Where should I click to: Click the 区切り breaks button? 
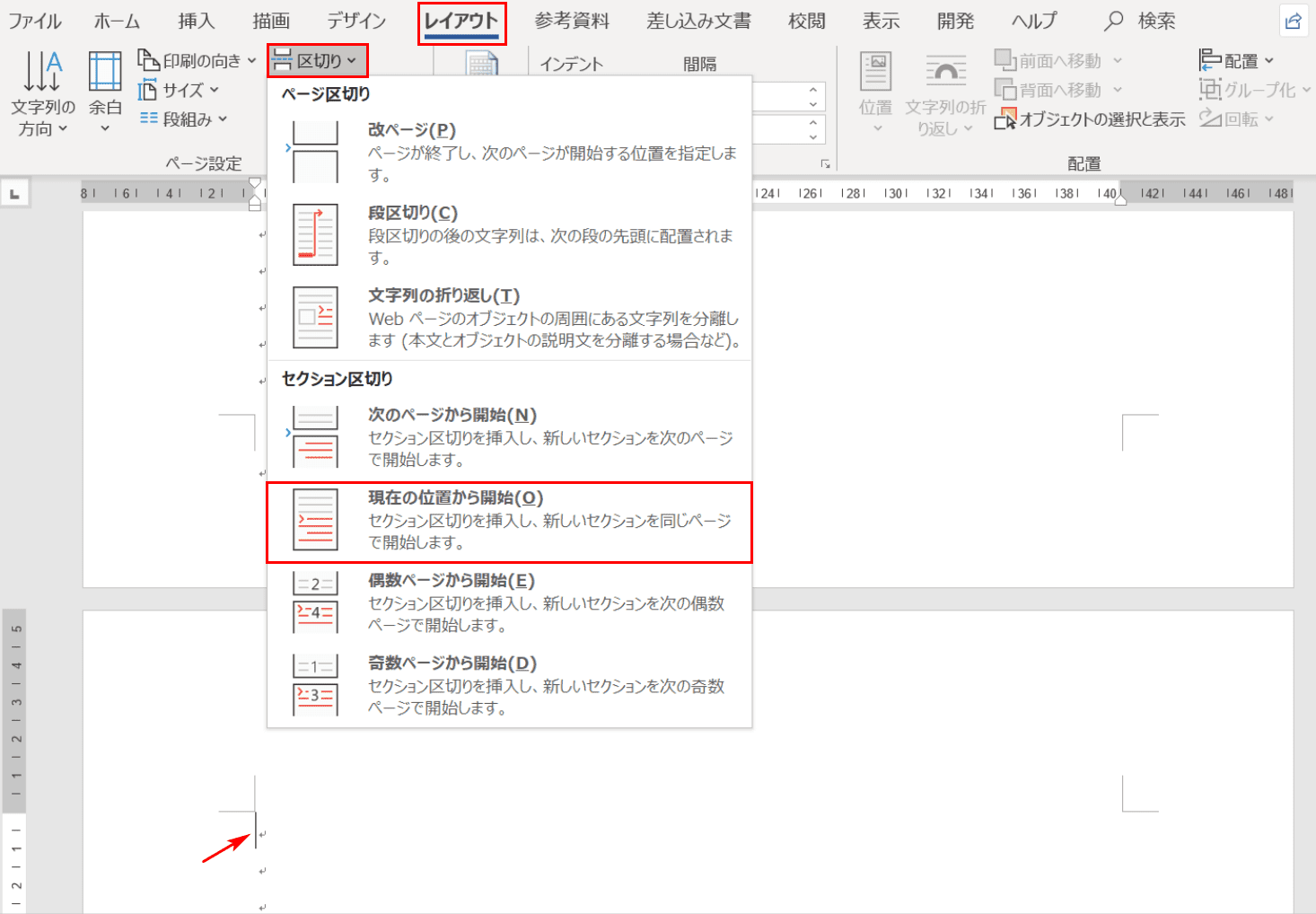[x=317, y=60]
